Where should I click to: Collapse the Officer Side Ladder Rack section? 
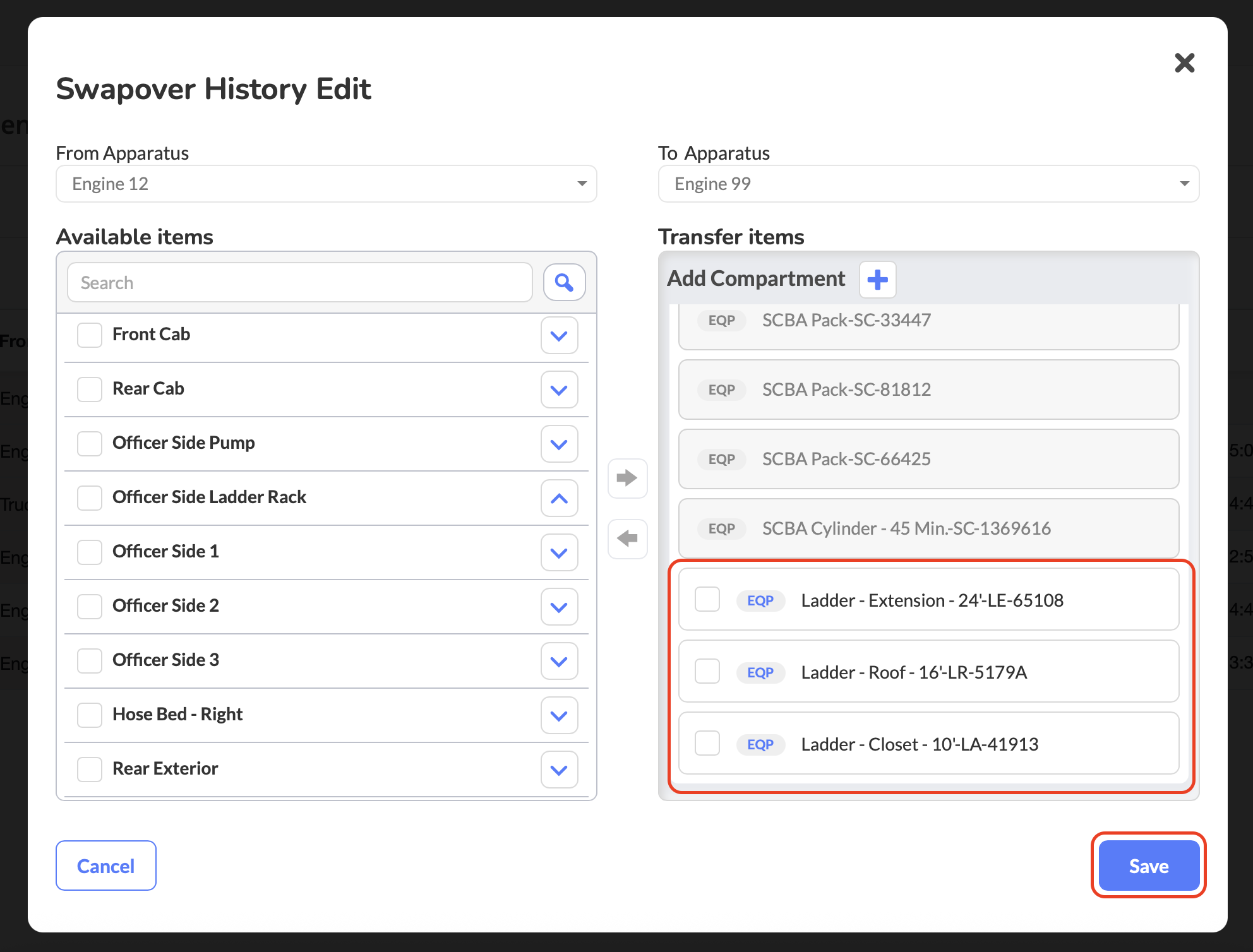[559, 498]
